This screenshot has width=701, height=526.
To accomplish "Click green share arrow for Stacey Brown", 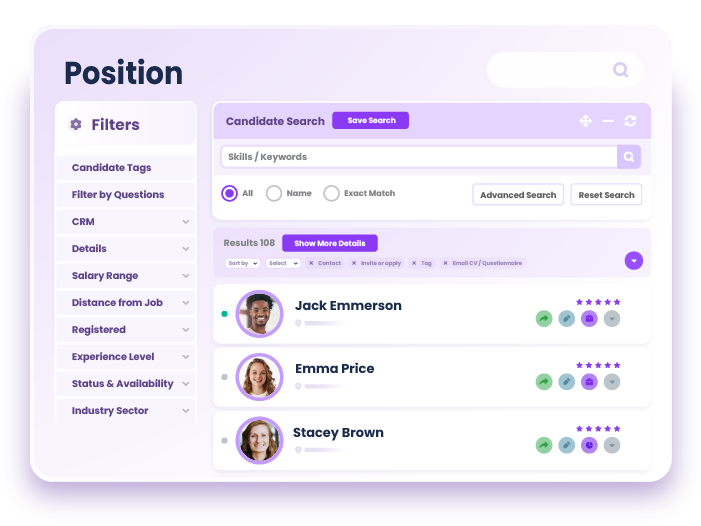I will coord(544,445).
